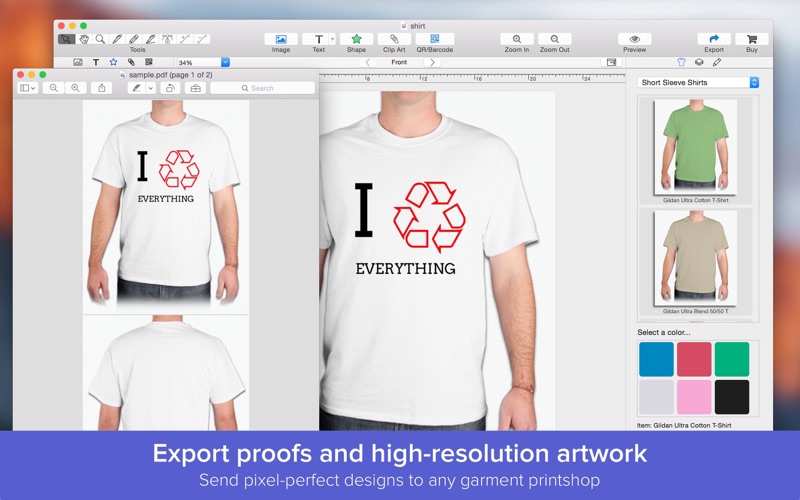Image resolution: width=800 pixels, height=500 pixels.
Task: Select the pencil drawing tool in Tools
Action: pyautogui.click(x=117, y=39)
